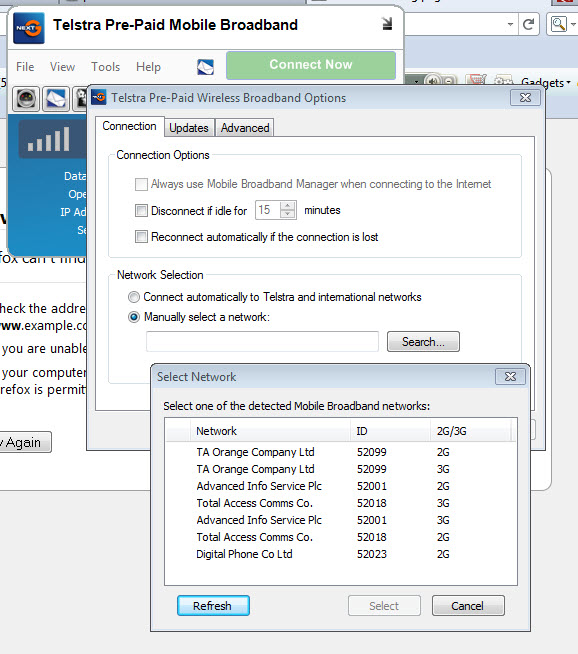578x654 pixels.
Task: Select TA Orange Company Ltd 2G row
Action: point(341,452)
